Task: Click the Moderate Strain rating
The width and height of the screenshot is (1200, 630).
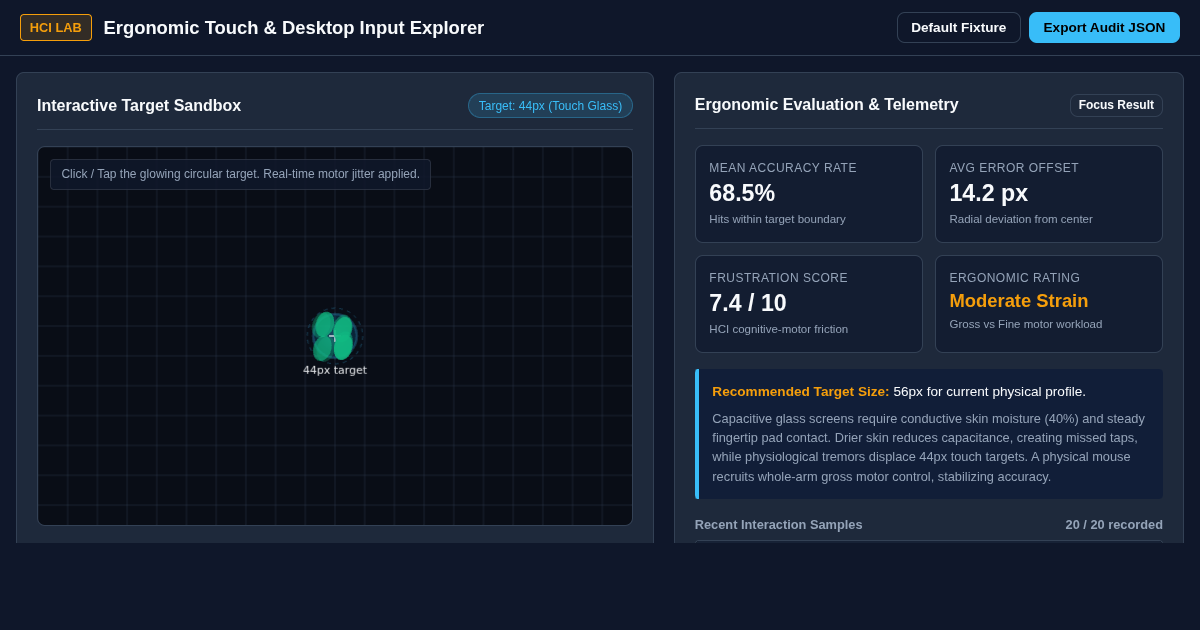Action: 1018,301
